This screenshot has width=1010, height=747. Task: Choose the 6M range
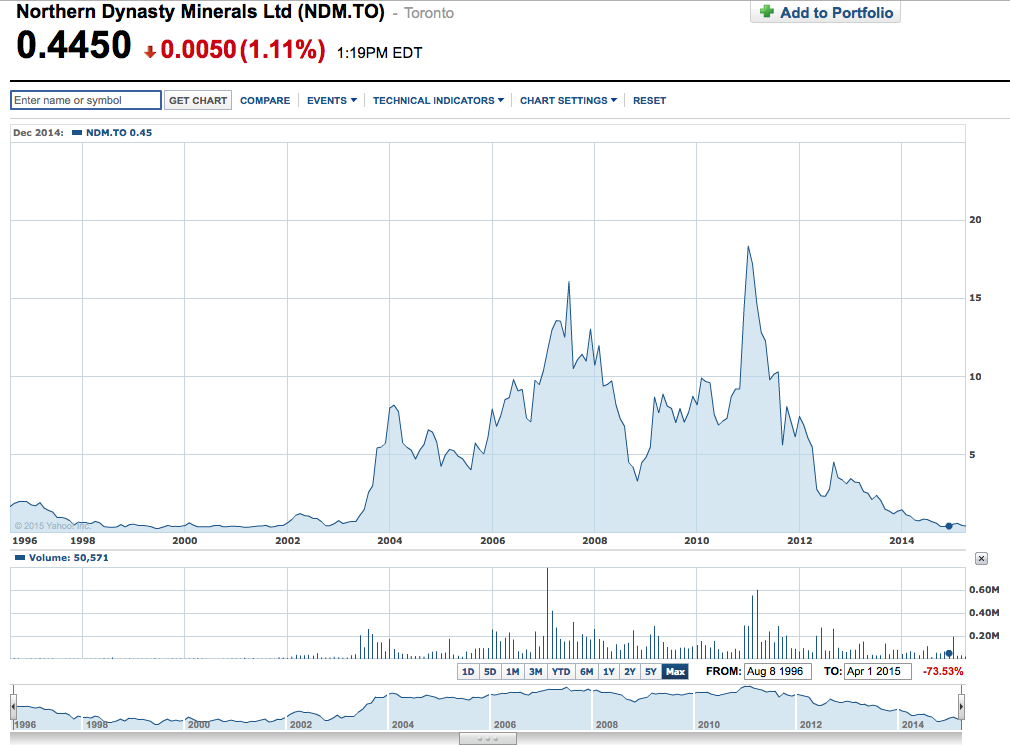pyautogui.click(x=586, y=672)
